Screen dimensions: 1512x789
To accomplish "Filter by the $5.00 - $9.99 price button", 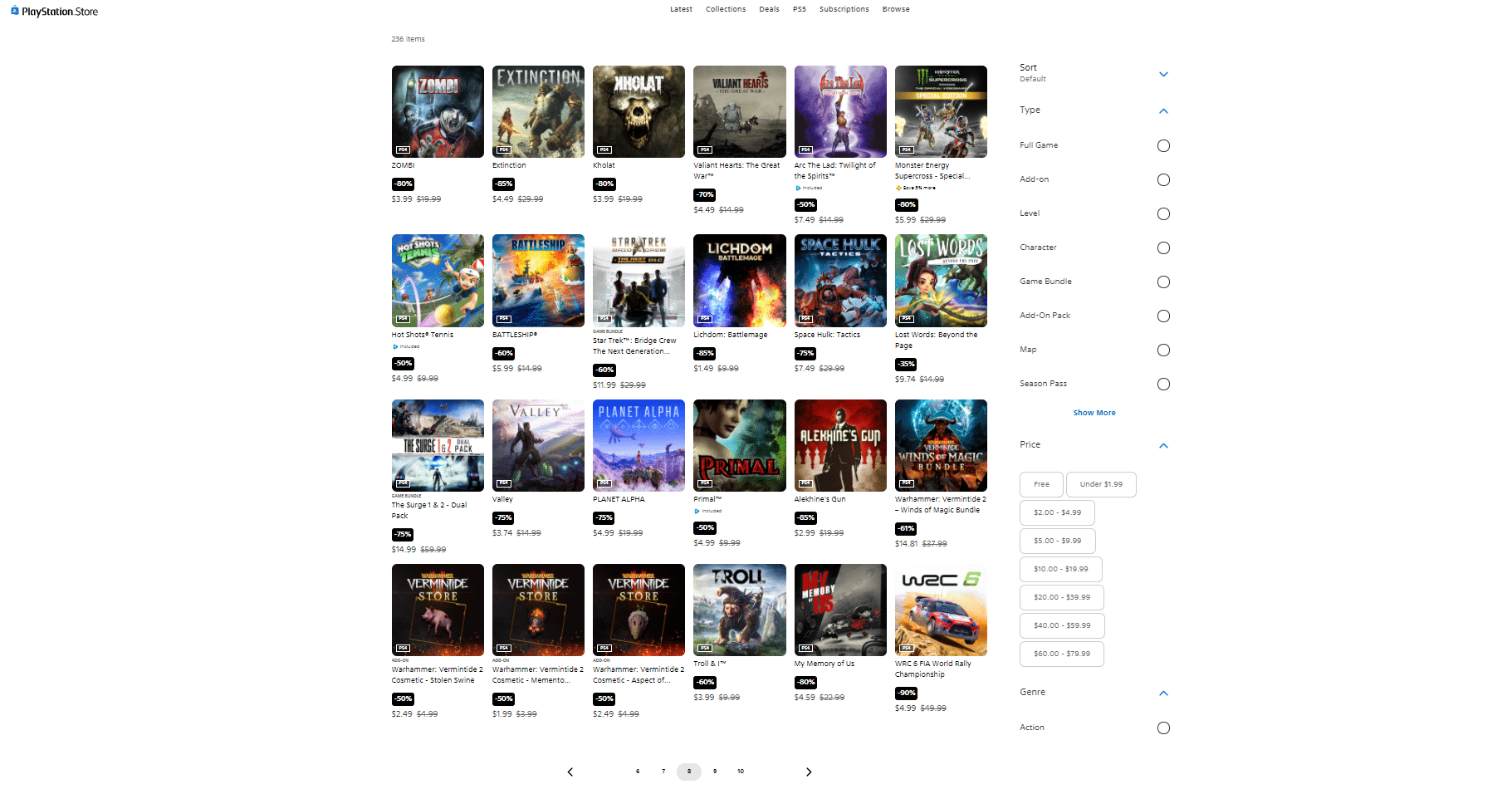I will (x=1057, y=541).
